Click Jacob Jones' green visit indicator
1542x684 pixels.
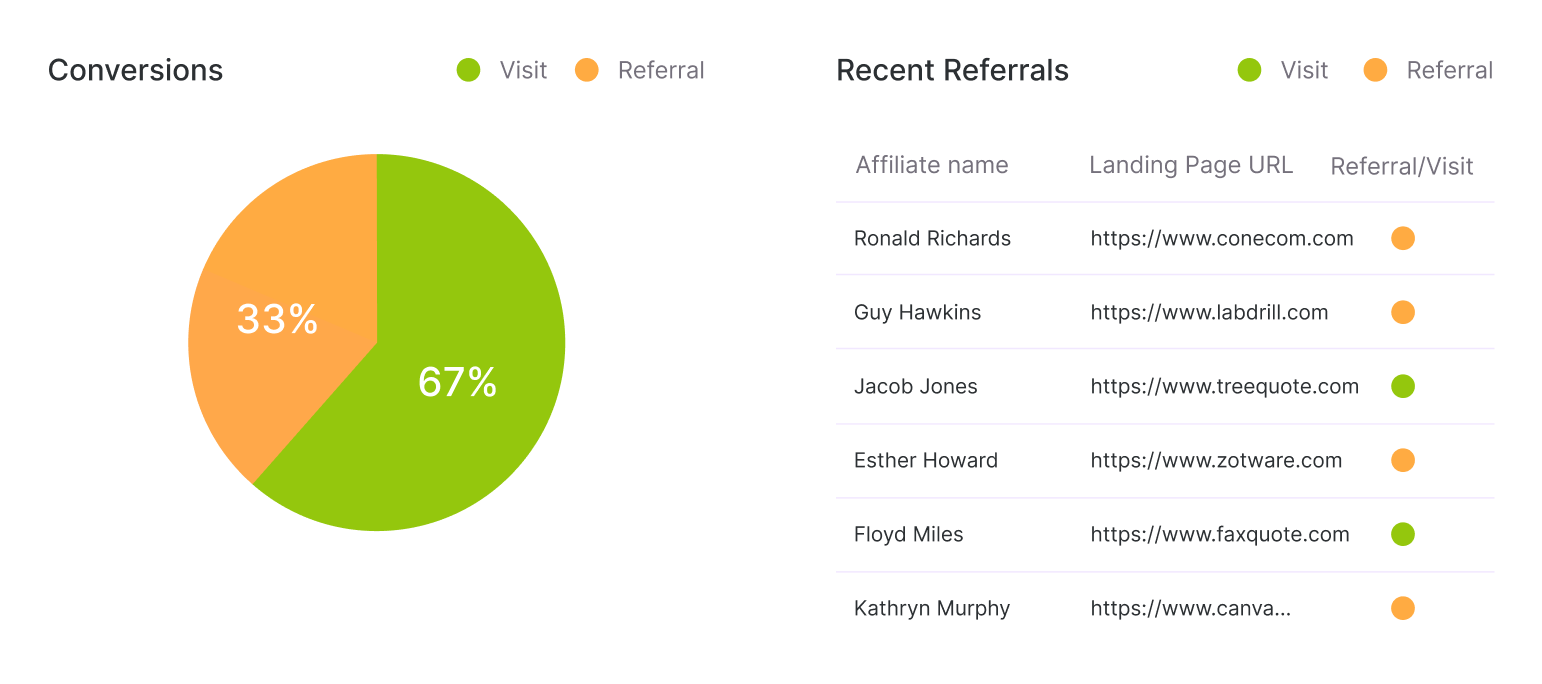1403,386
